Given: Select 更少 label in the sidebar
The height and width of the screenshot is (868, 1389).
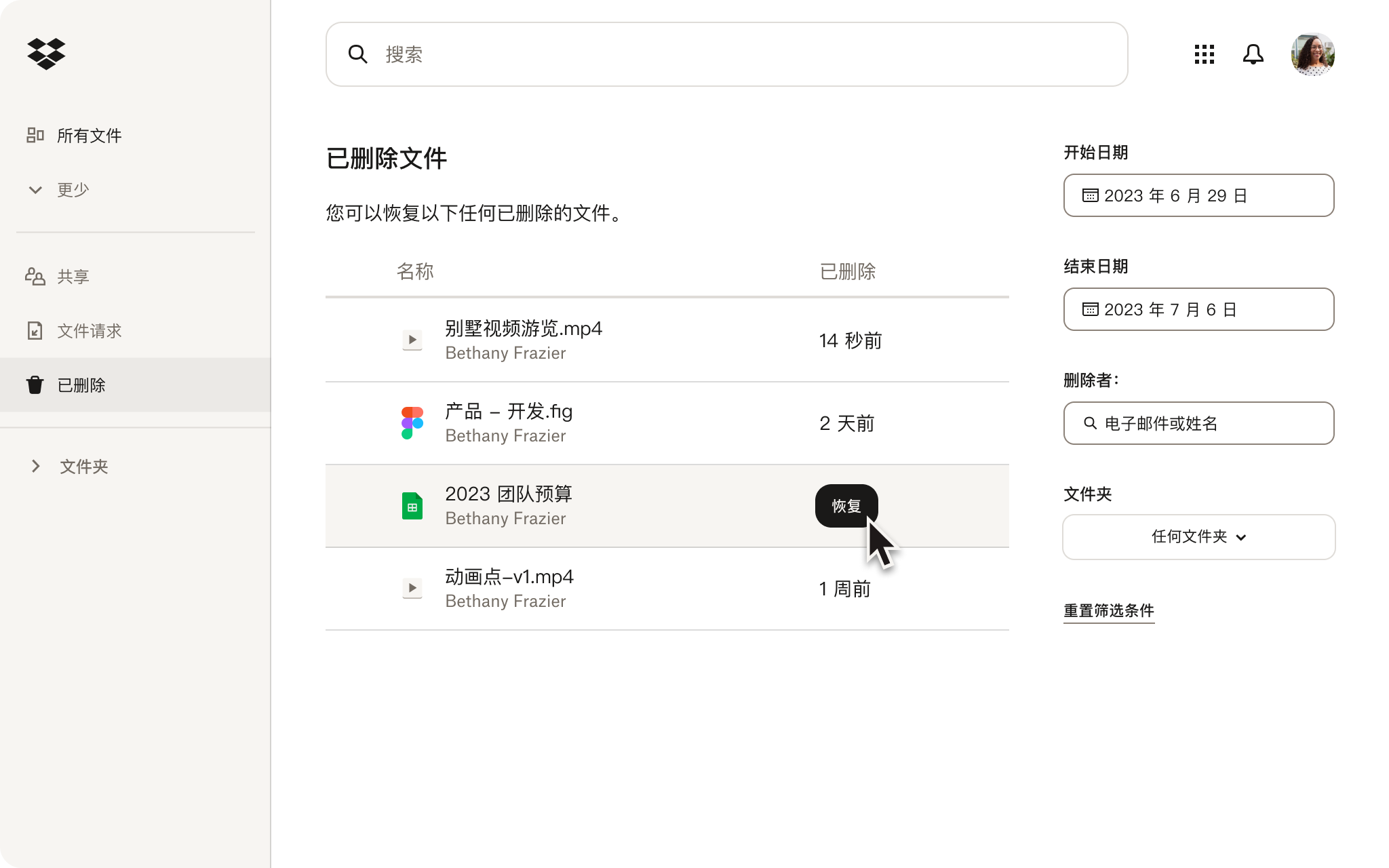Looking at the screenshot, I should (x=73, y=190).
